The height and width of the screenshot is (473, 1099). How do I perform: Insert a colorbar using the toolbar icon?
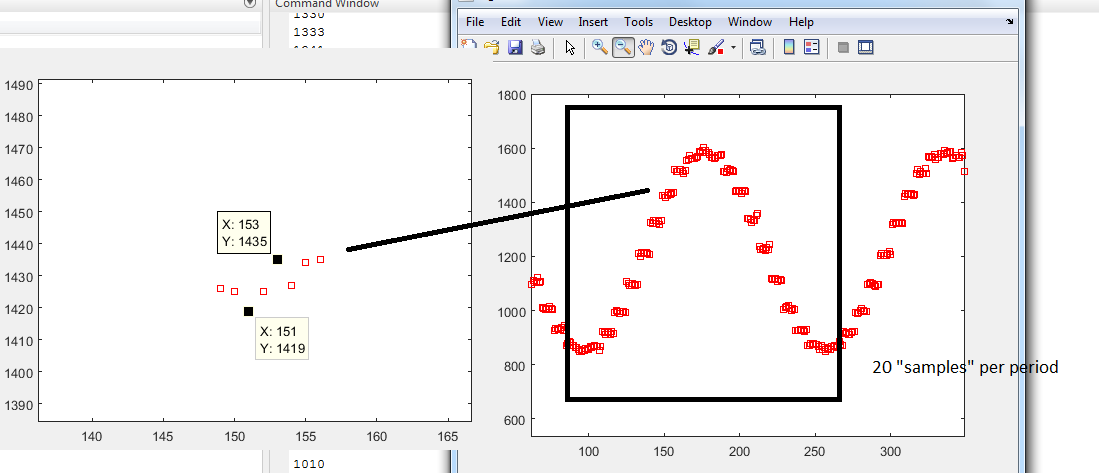789,48
